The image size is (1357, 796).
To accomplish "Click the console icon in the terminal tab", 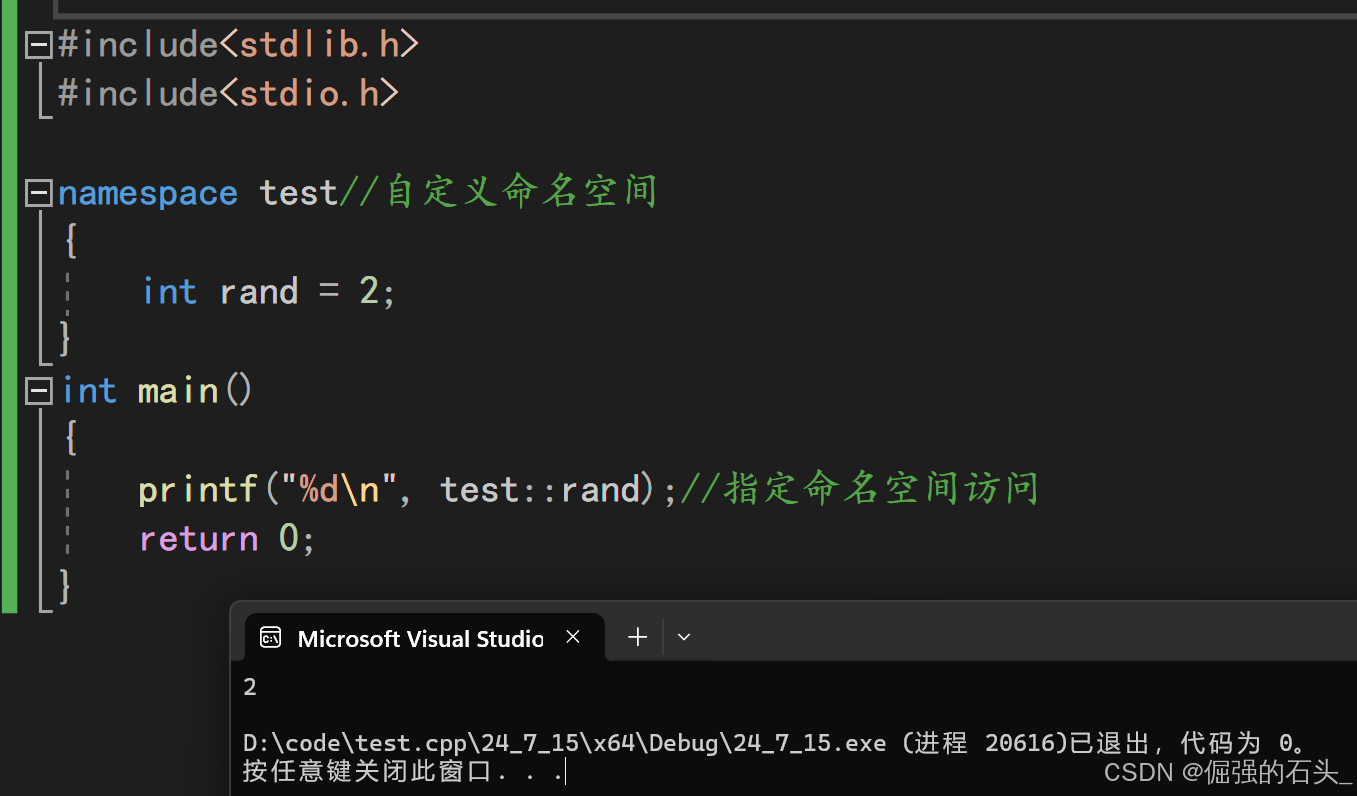I will point(270,637).
